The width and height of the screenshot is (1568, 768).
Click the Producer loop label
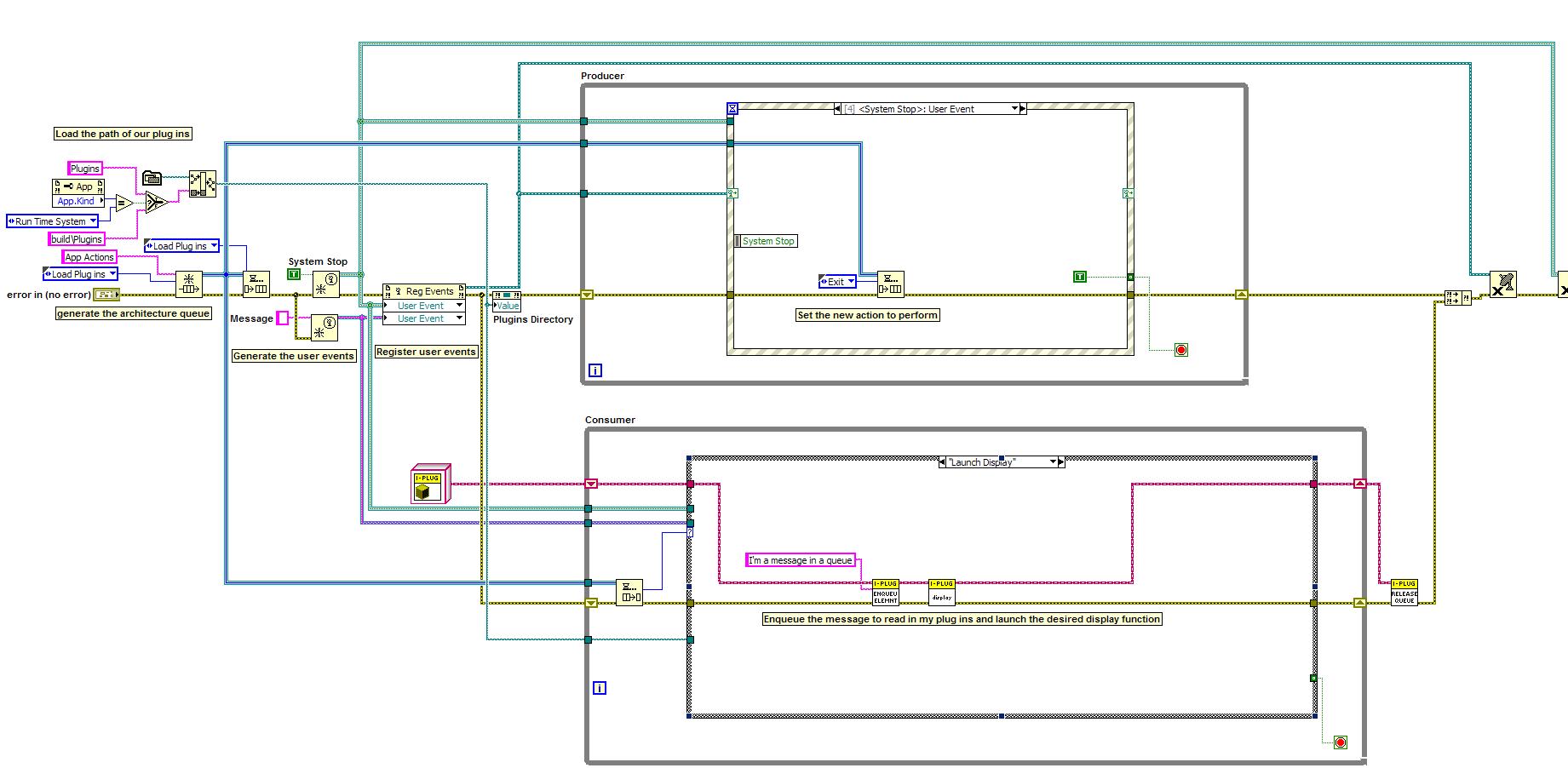point(602,76)
